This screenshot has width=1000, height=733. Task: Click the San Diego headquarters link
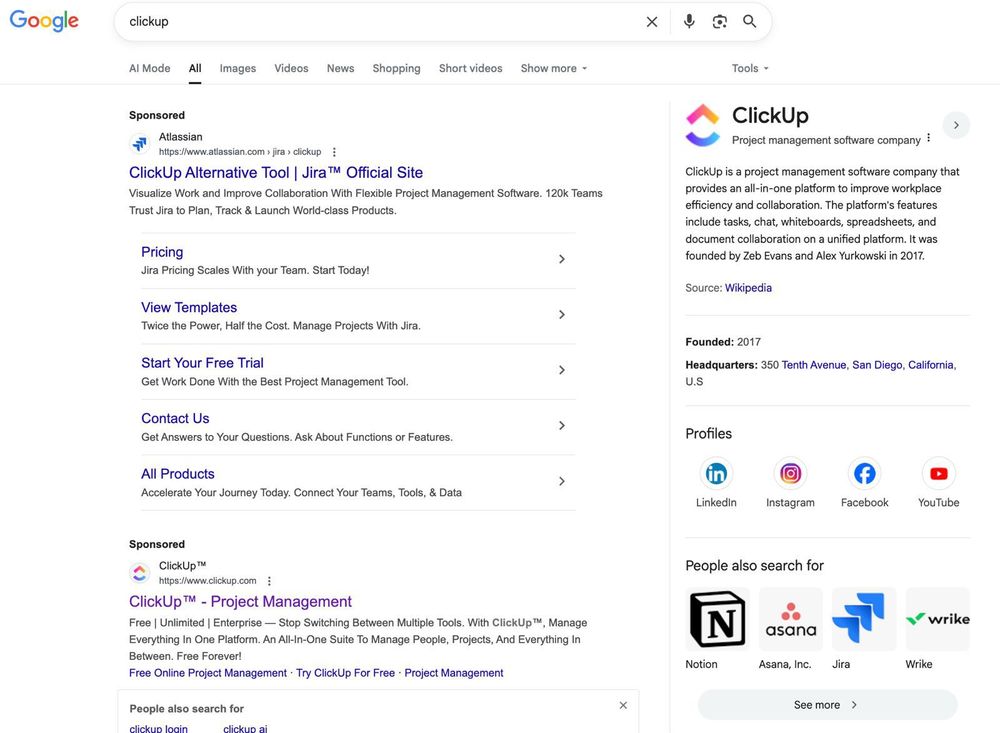(x=878, y=365)
